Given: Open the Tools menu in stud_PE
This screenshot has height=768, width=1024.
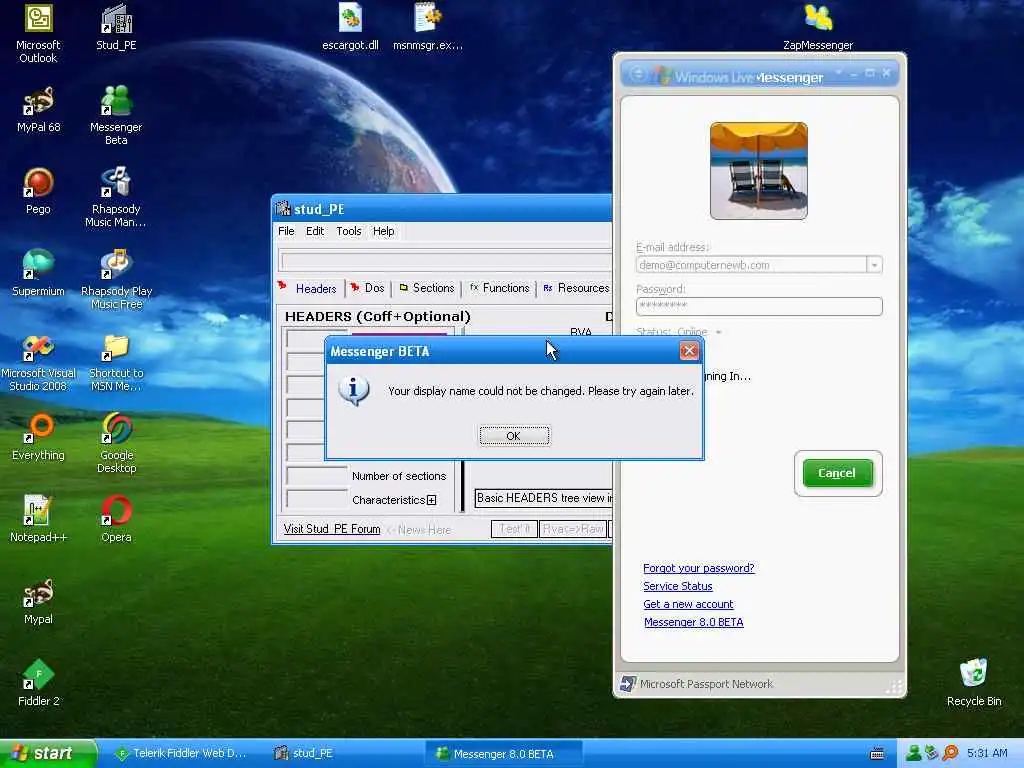Looking at the screenshot, I should (349, 231).
